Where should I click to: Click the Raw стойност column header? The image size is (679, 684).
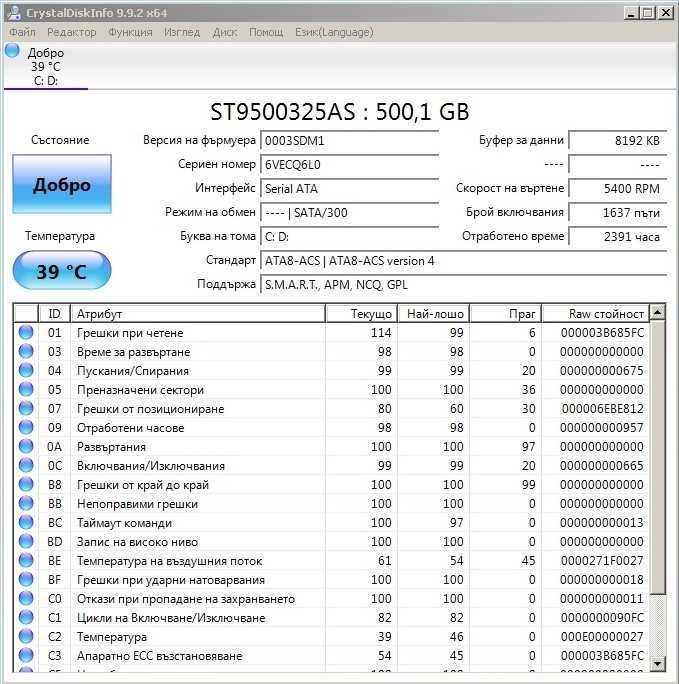point(596,314)
